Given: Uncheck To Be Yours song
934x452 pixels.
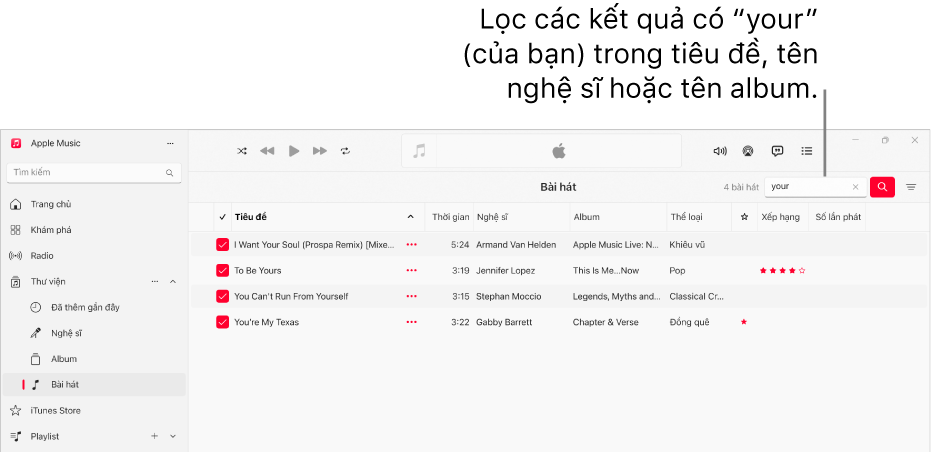Looking at the screenshot, I should (222, 271).
